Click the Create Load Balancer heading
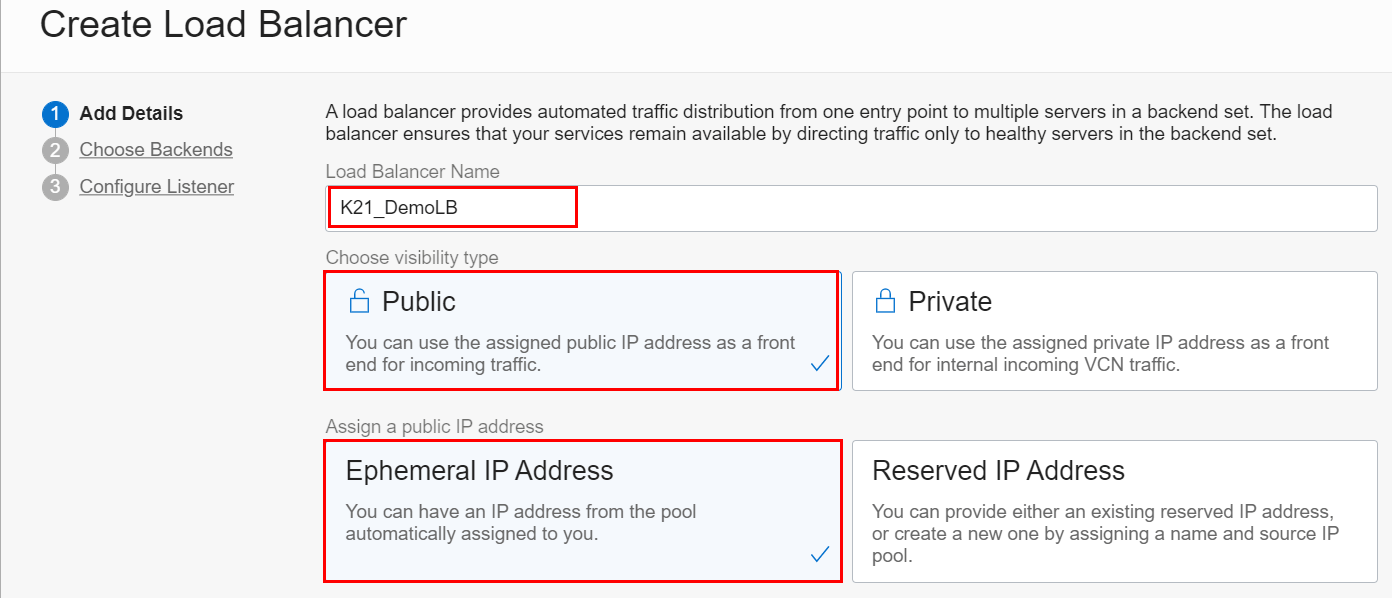 pyautogui.click(x=223, y=24)
